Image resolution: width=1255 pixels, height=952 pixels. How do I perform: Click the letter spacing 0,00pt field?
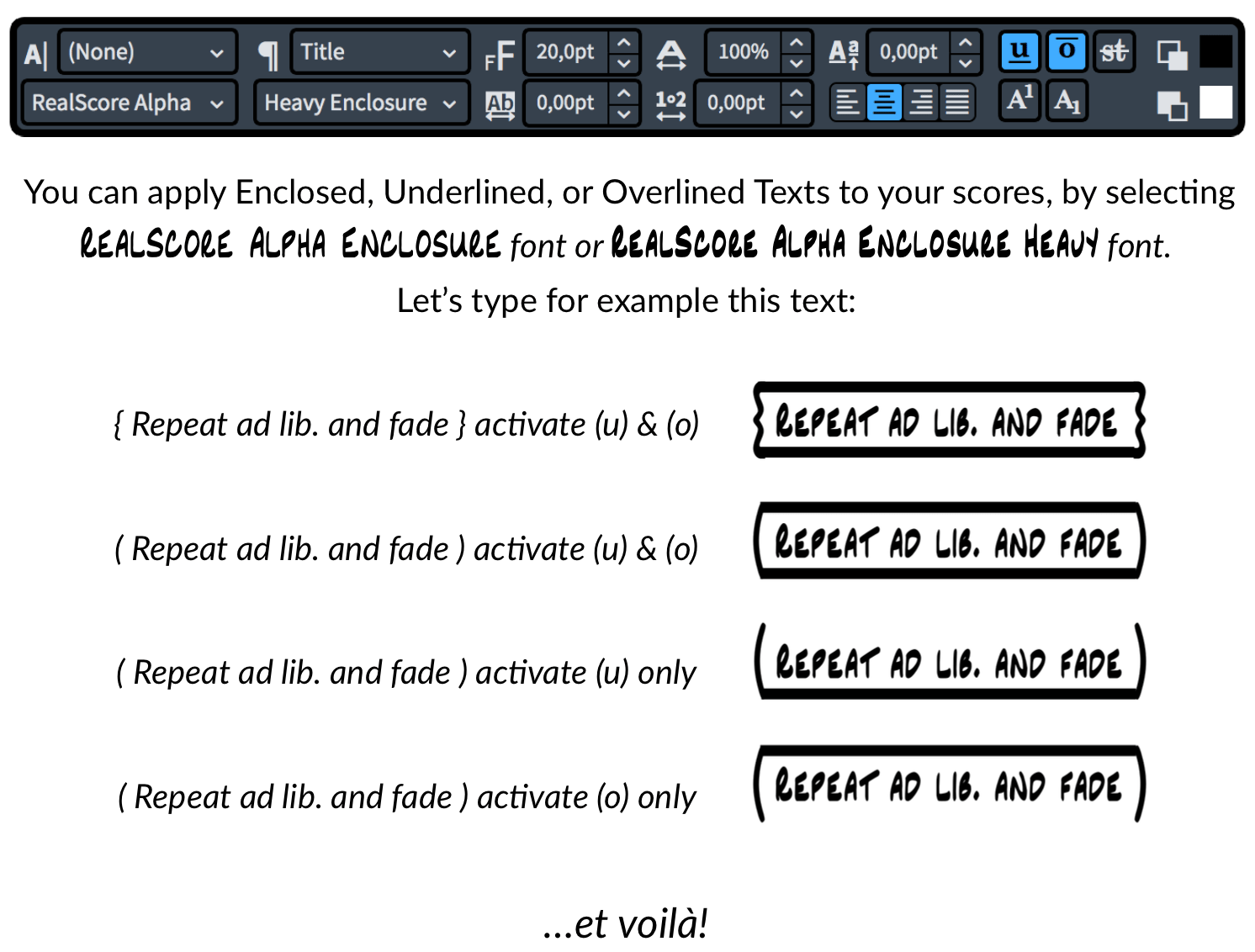click(566, 103)
